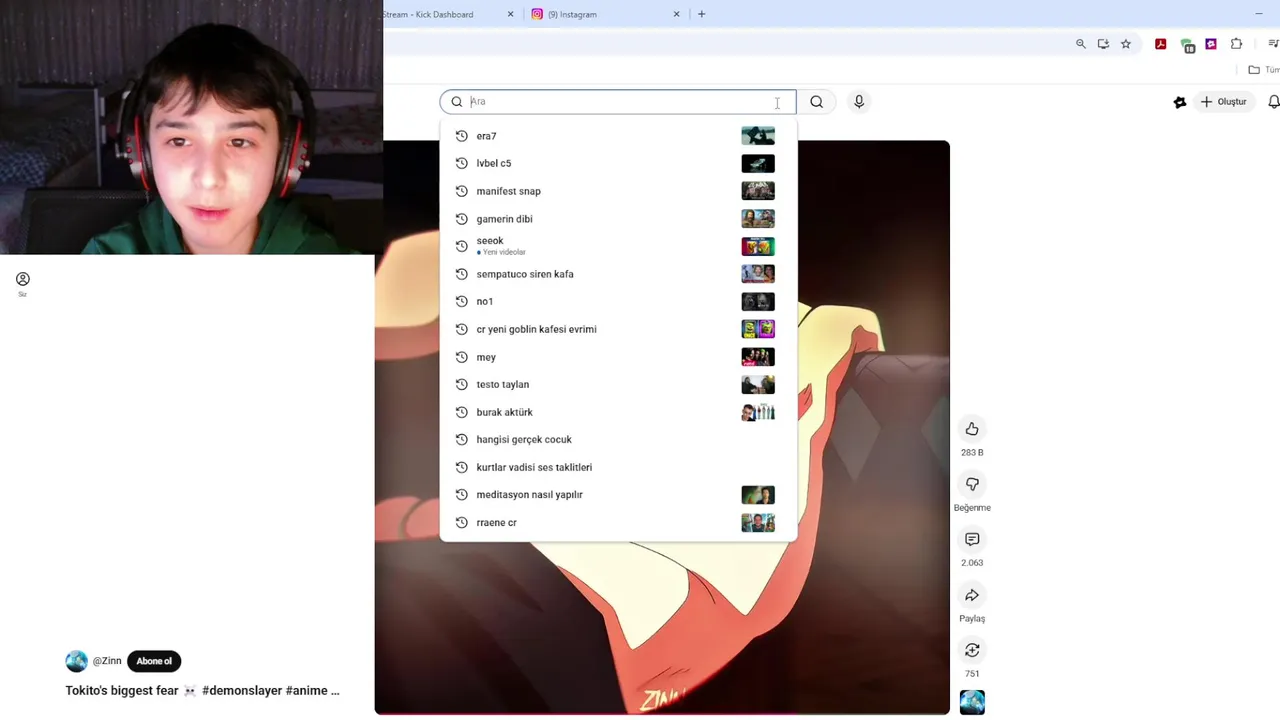The image size is (1280, 720).
Task: Select the 'era7' search suggestion
Action: pyautogui.click(x=618, y=136)
